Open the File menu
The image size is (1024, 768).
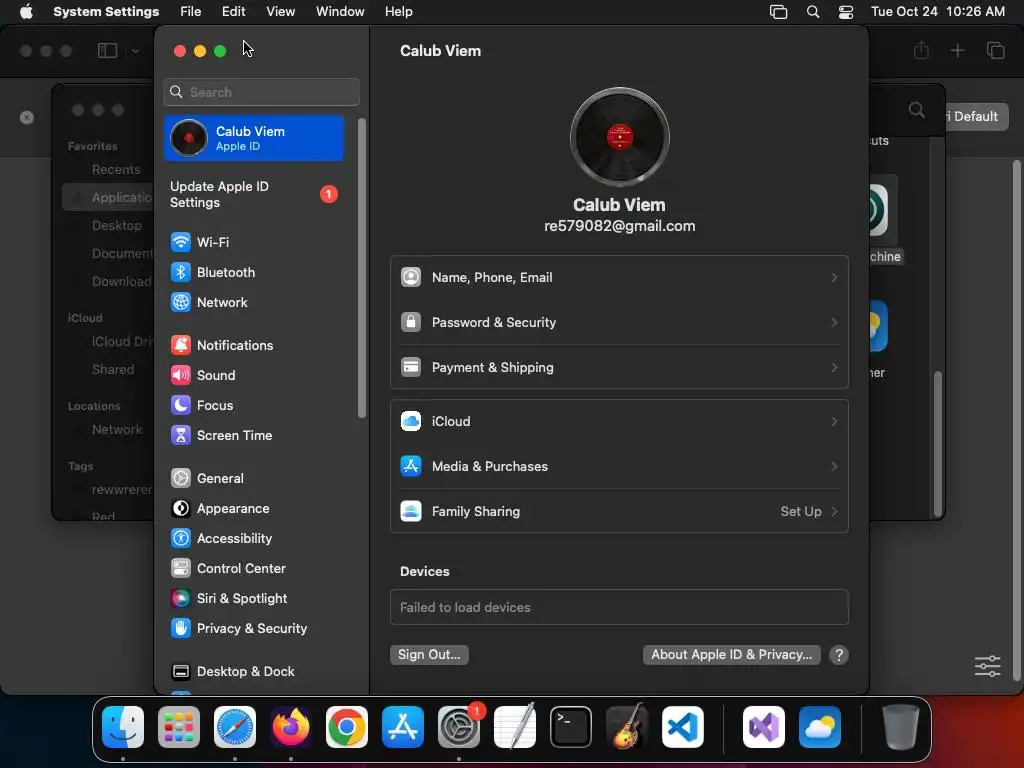[191, 12]
